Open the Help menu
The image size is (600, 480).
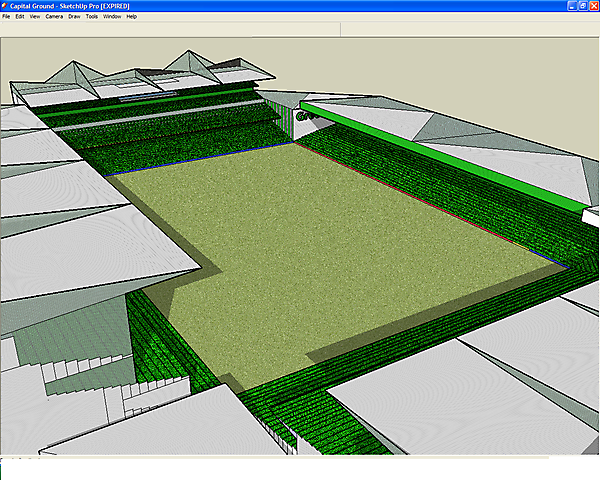coord(132,17)
